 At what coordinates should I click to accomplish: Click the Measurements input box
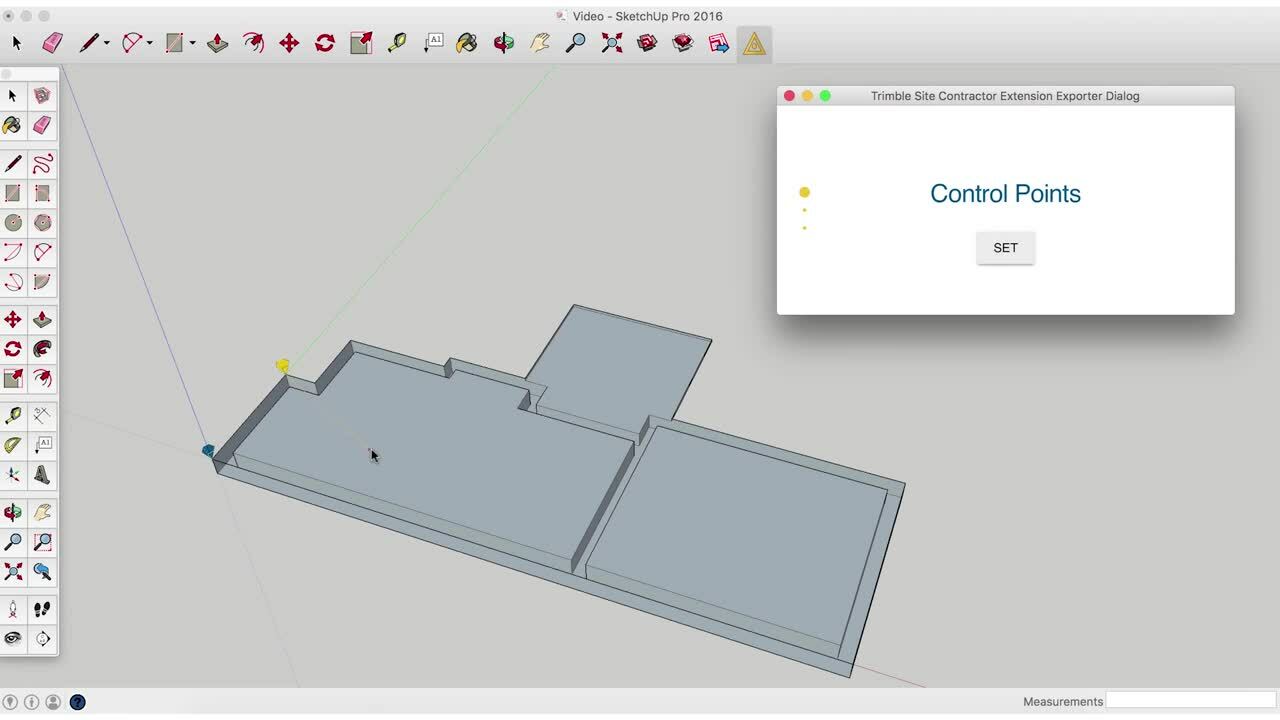1191,701
